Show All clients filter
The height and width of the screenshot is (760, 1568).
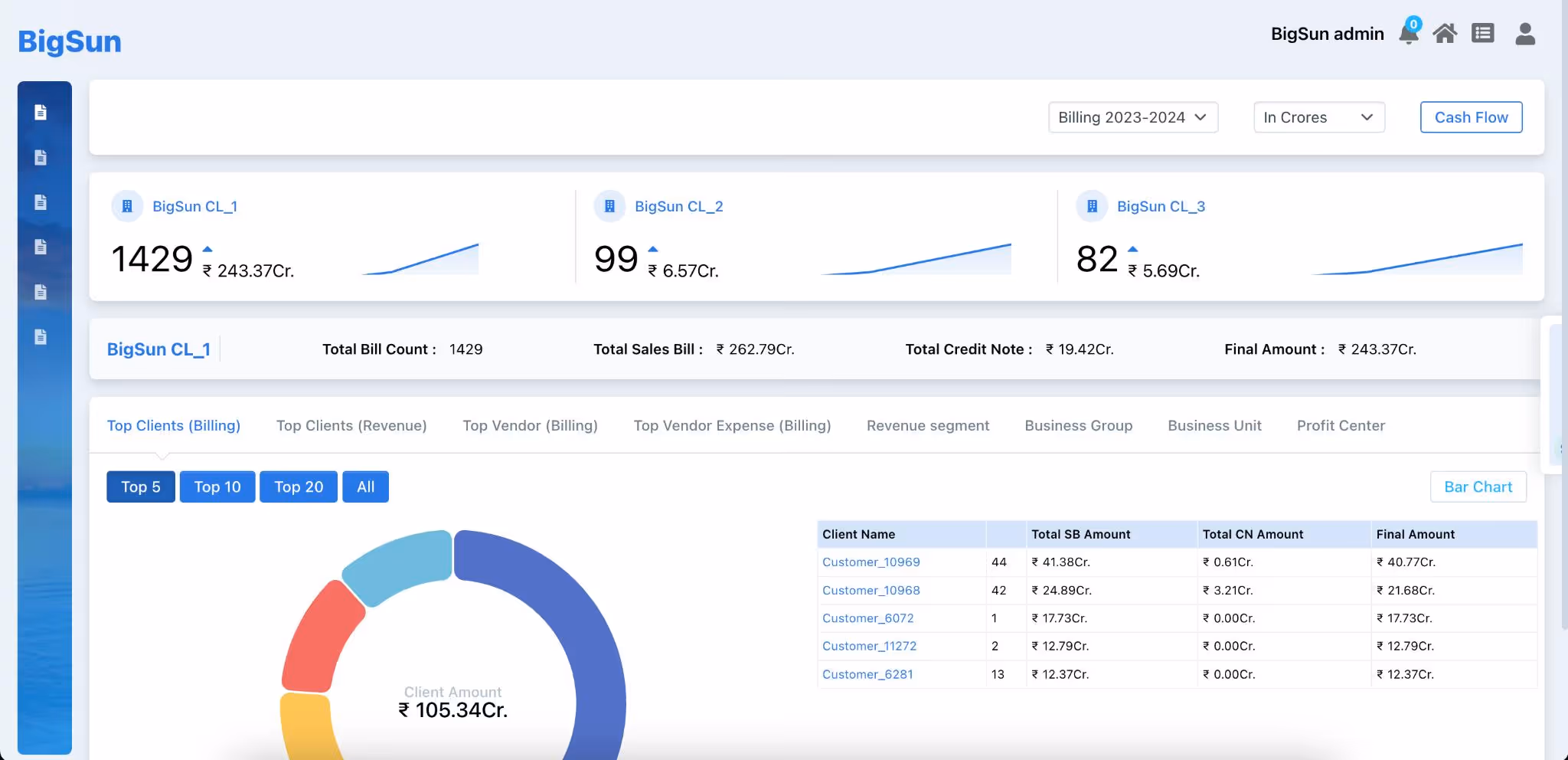[366, 486]
